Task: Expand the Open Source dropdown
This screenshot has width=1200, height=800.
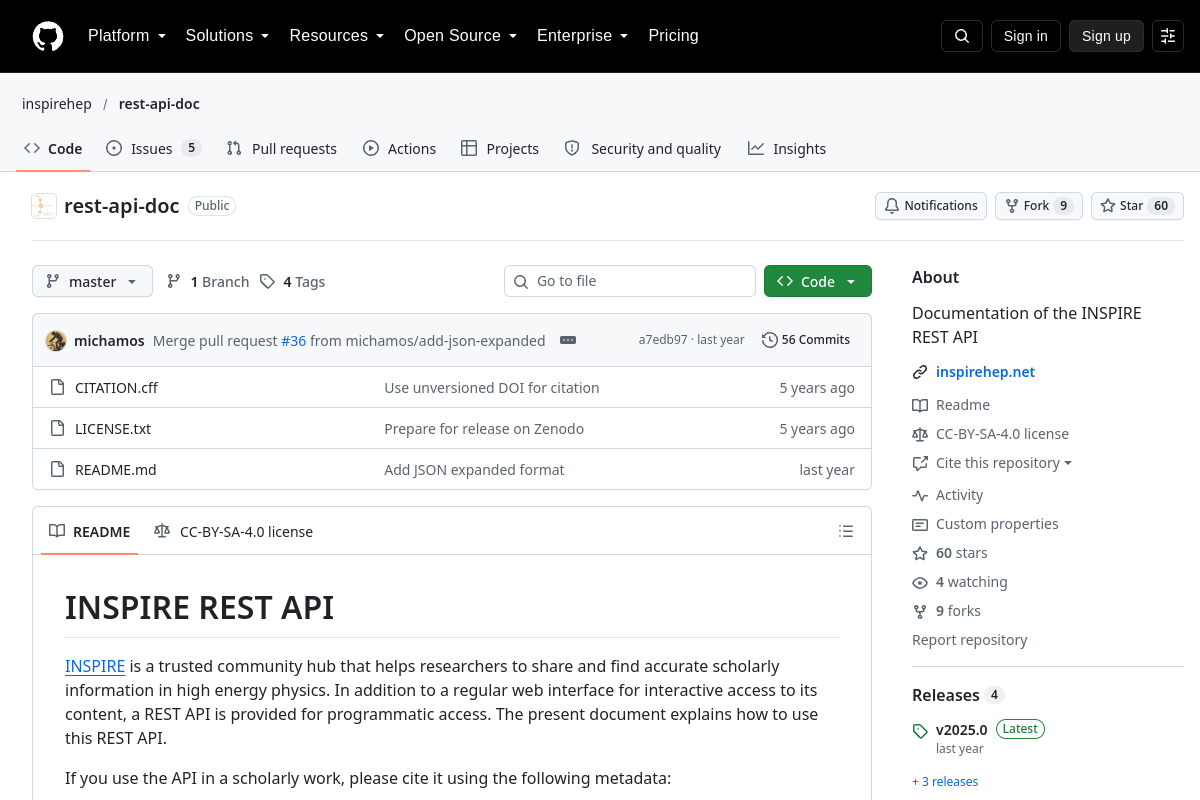Action: (460, 36)
